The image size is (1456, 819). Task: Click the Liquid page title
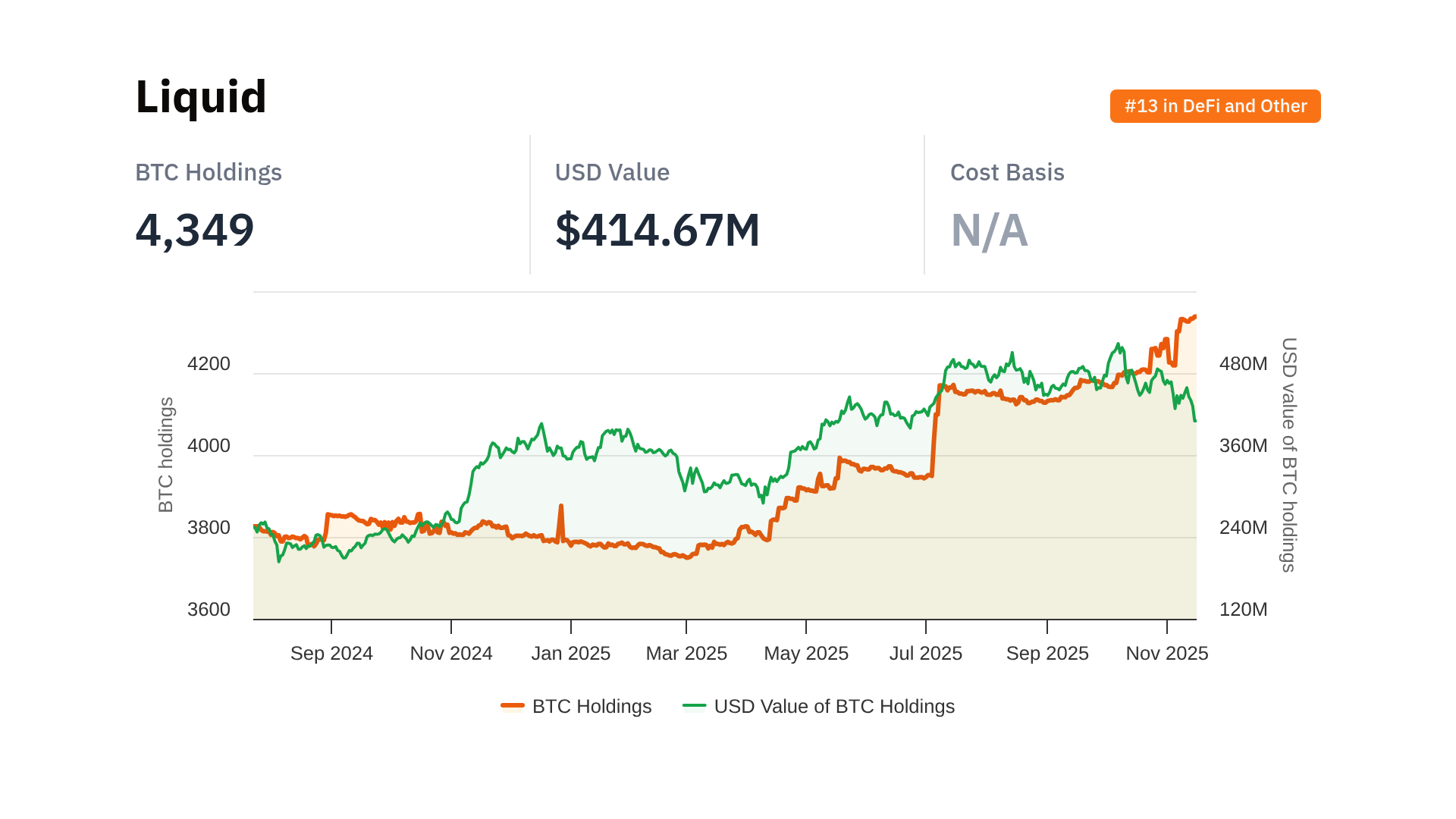(201, 97)
